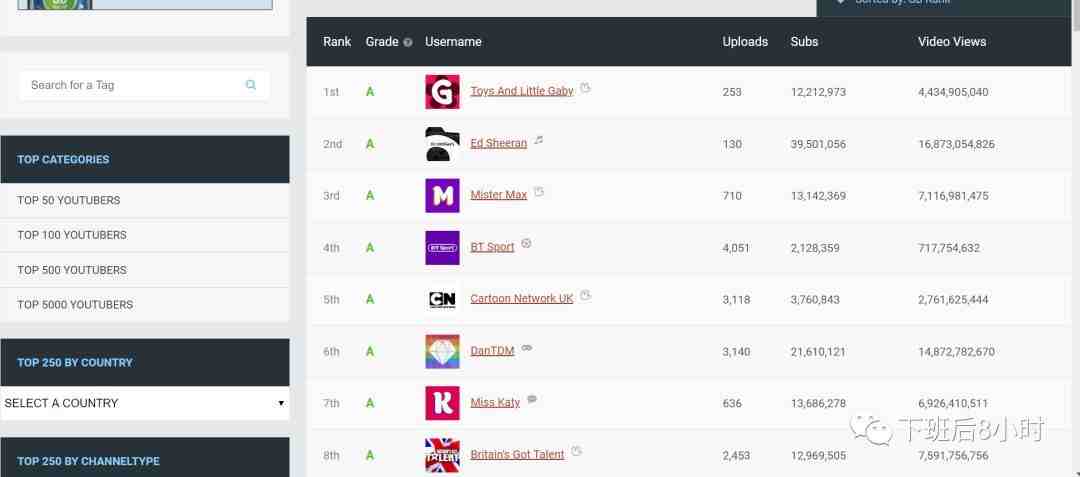Image resolution: width=1080 pixels, height=477 pixels.
Task: Open the Cartoon Network UK link
Action: click(x=521, y=299)
